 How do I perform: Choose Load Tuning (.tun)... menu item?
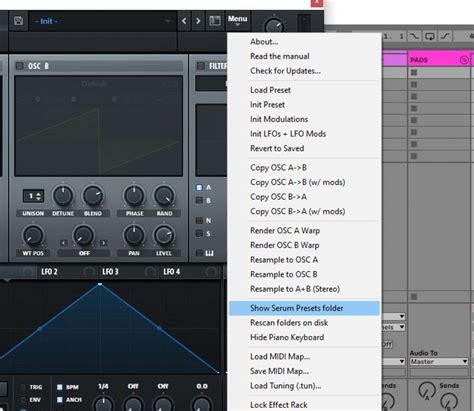tap(304, 386)
